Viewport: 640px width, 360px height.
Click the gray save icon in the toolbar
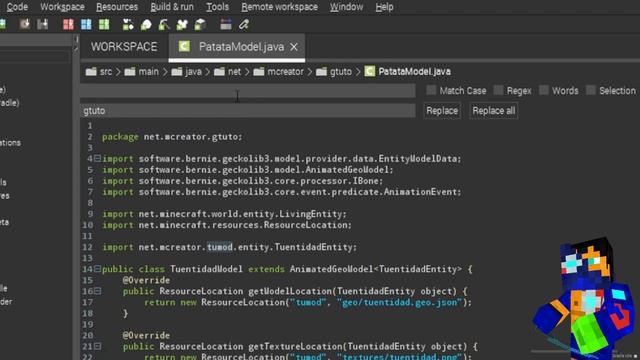[x=42, y=24]
